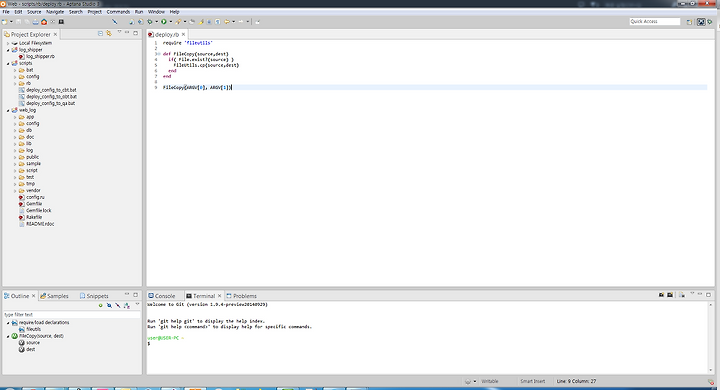Screen dimensions: 720x390
Task: Collapse the scripts project
Action: [x=8, y=63]
